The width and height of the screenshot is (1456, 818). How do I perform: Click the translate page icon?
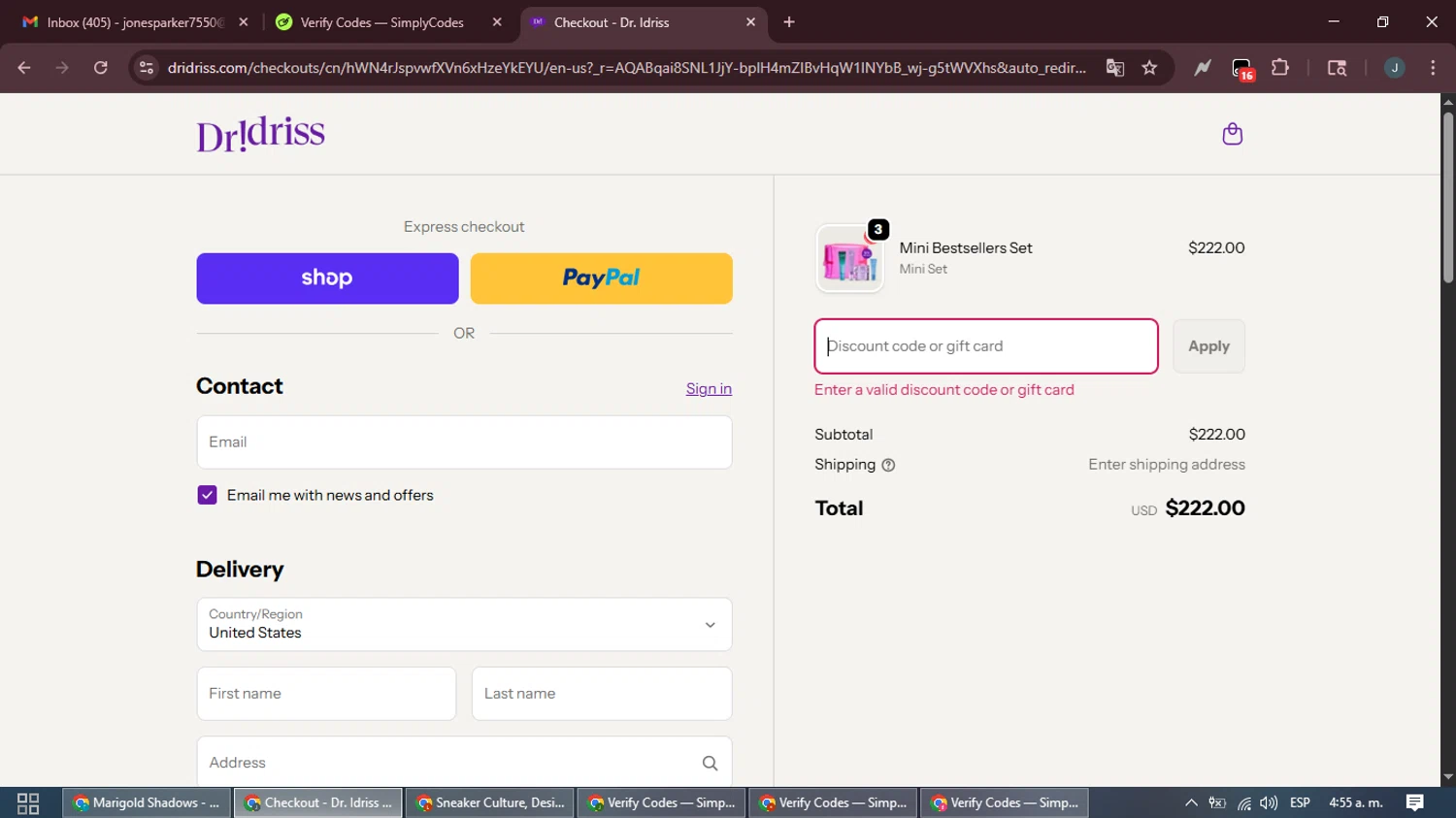(1114, 68)
